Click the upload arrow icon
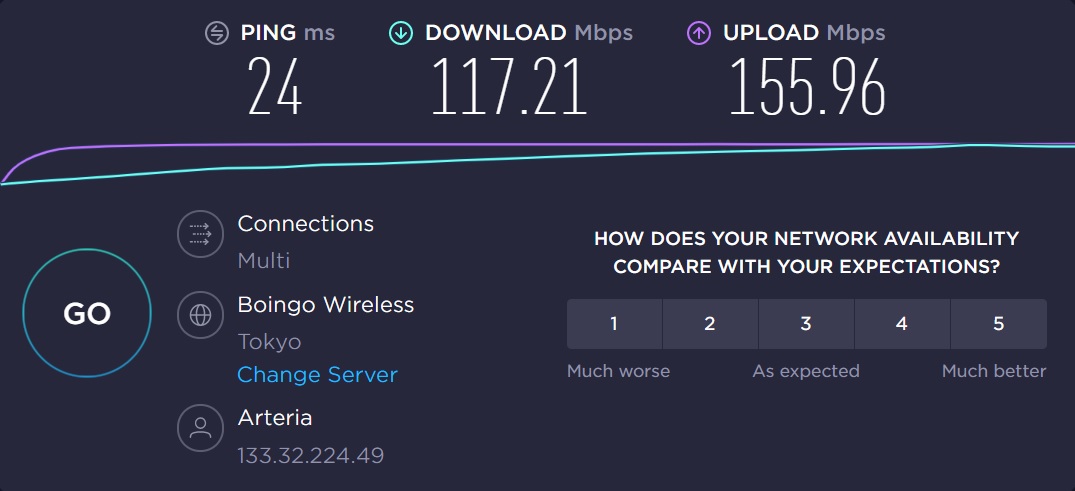Screen dimensions: 1075x491 click(x=698, y=33)
